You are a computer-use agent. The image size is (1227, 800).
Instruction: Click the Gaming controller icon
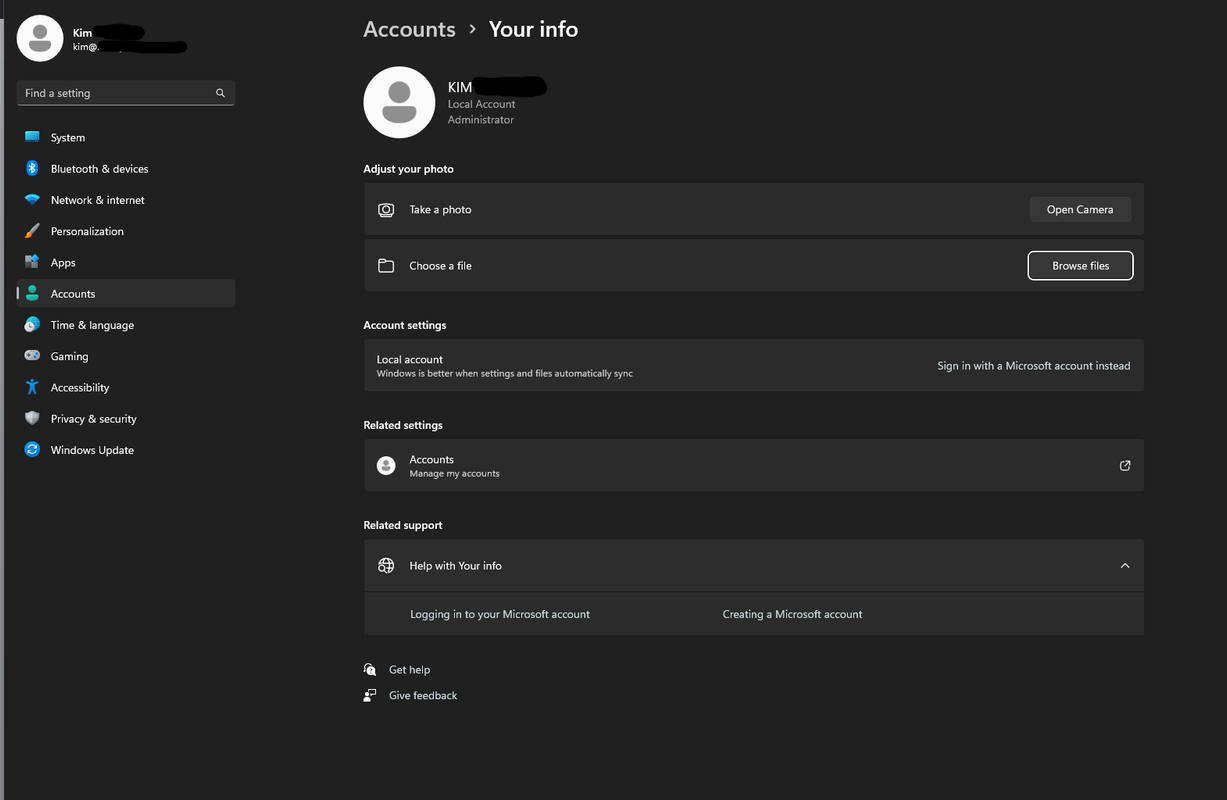point(32,355)
